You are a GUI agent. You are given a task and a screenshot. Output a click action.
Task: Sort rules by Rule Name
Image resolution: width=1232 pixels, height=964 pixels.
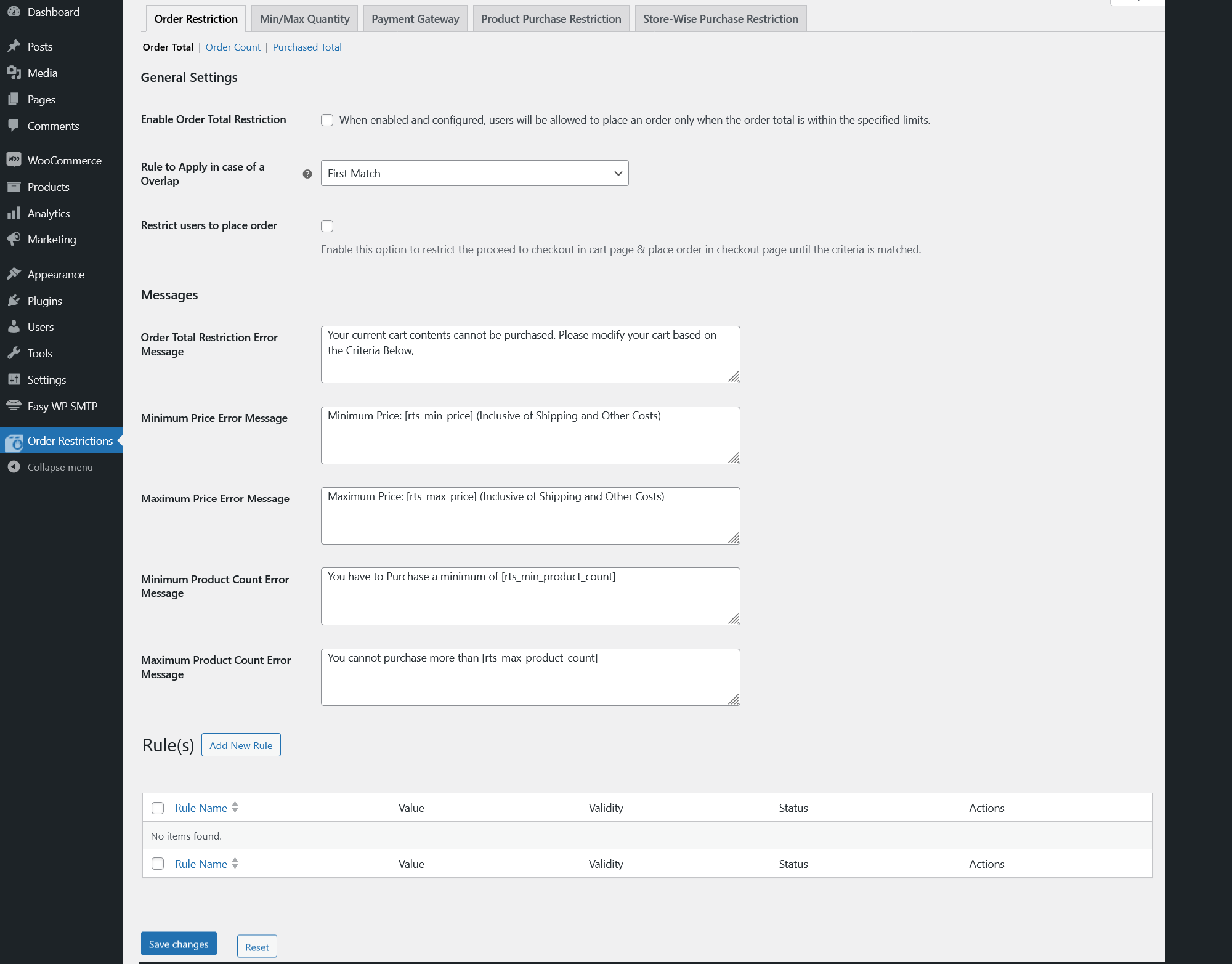pyautogui.click(x=201, y=808)
